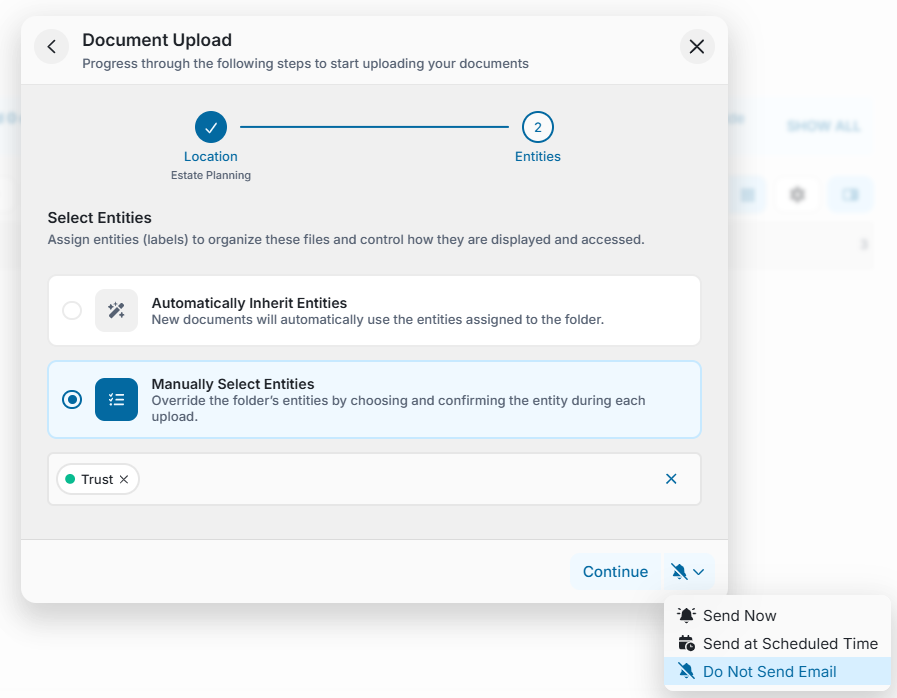Click the Location step label

(211, 157)
